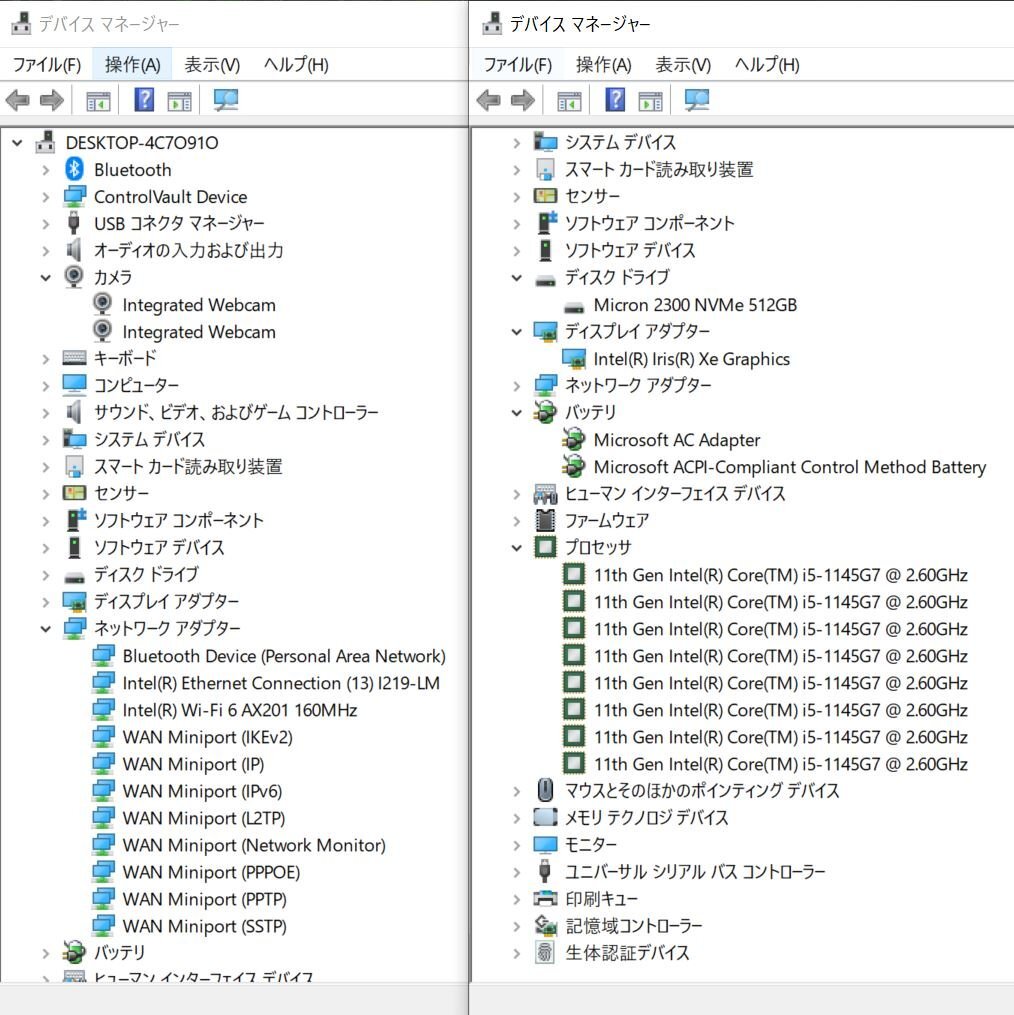Click the モニター monitor icon
Viewport: 1014px width, 1015px height.
click(x=545, y=844)
